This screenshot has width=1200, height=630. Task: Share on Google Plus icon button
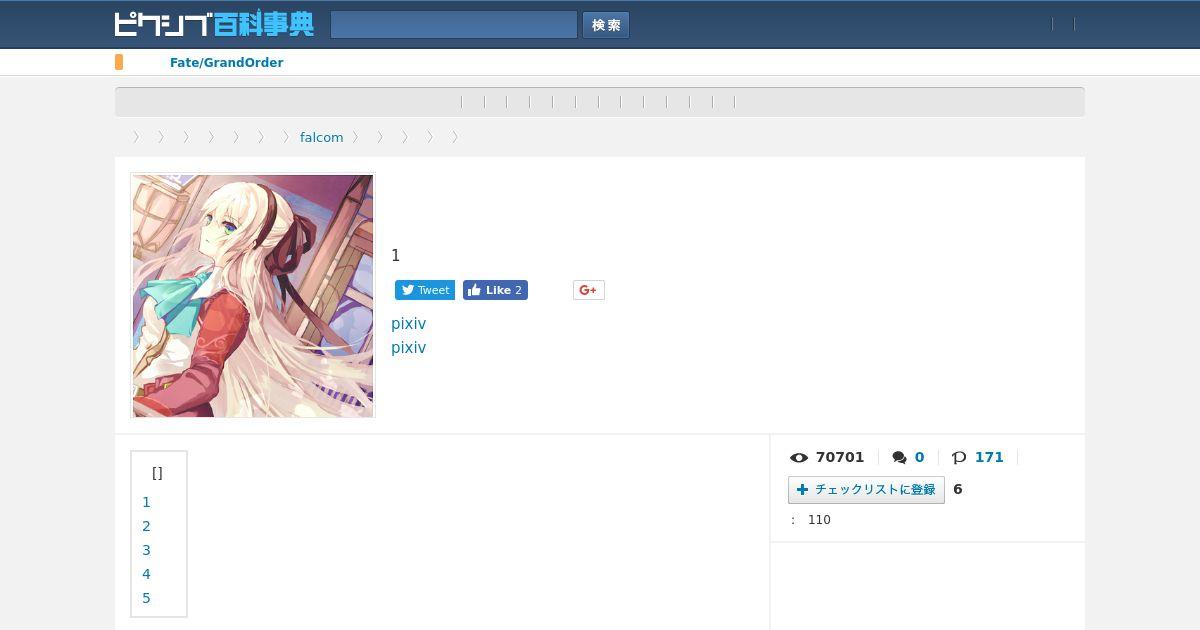(x=589, y=290)
